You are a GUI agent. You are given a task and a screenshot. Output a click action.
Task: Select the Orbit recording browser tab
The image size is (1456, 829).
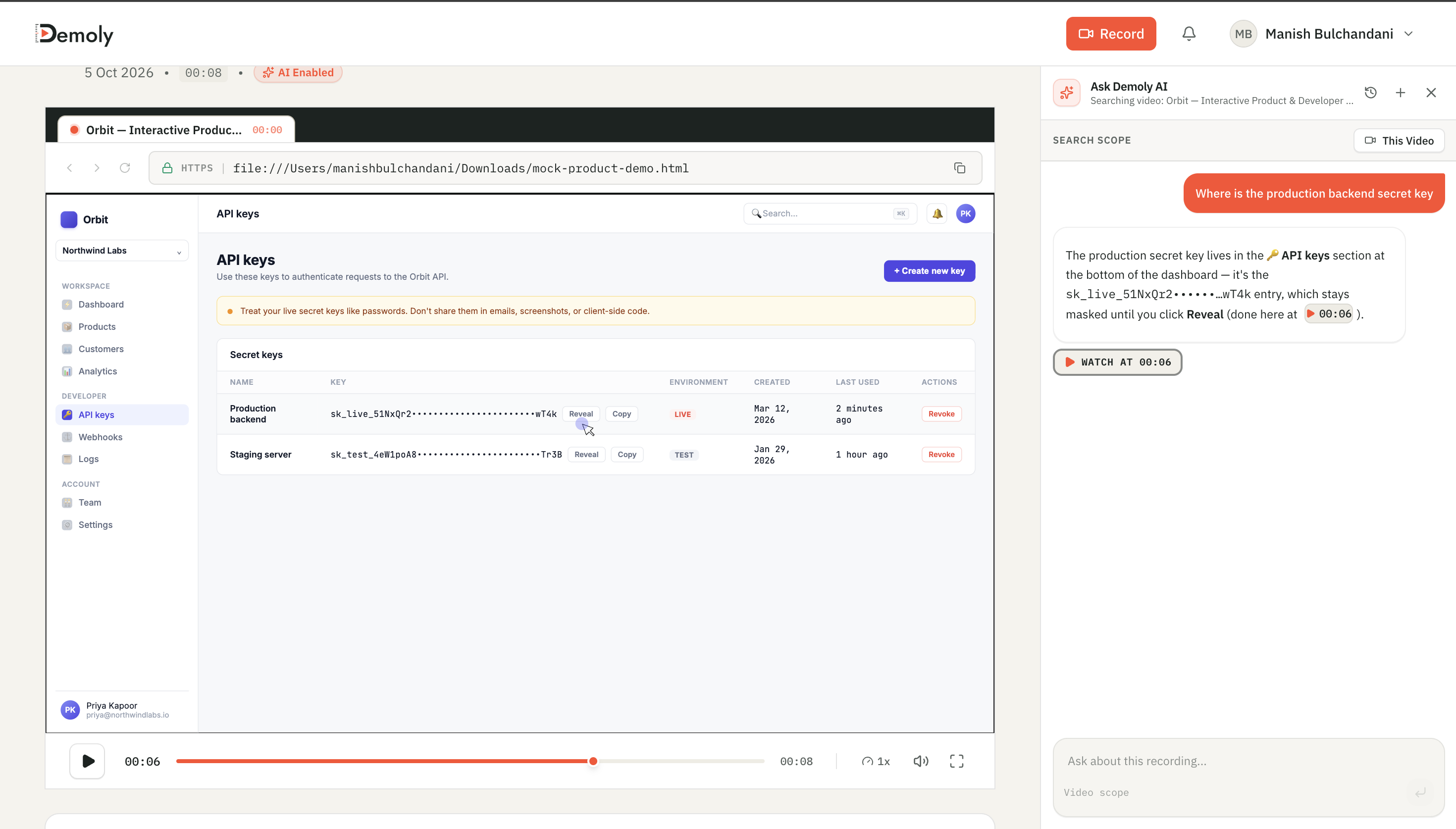(176, 130)
